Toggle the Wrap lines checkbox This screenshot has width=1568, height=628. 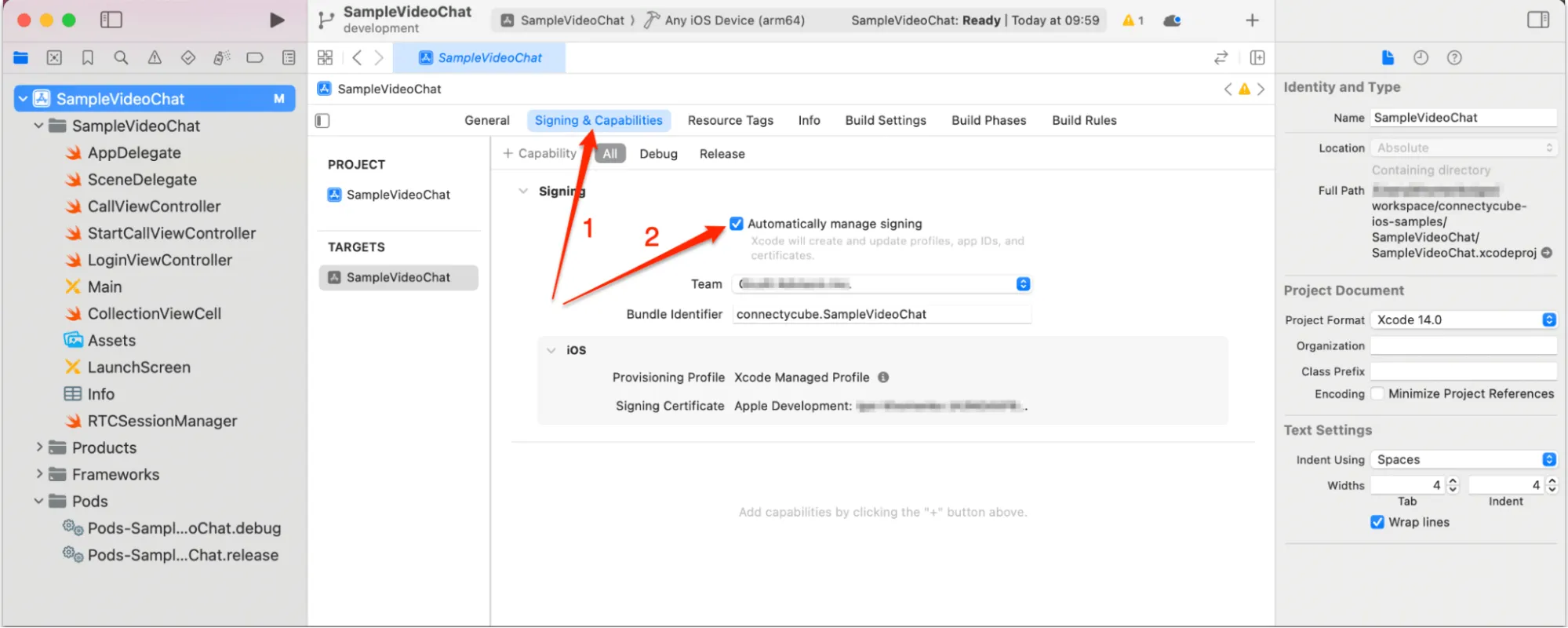[1377, 522]
